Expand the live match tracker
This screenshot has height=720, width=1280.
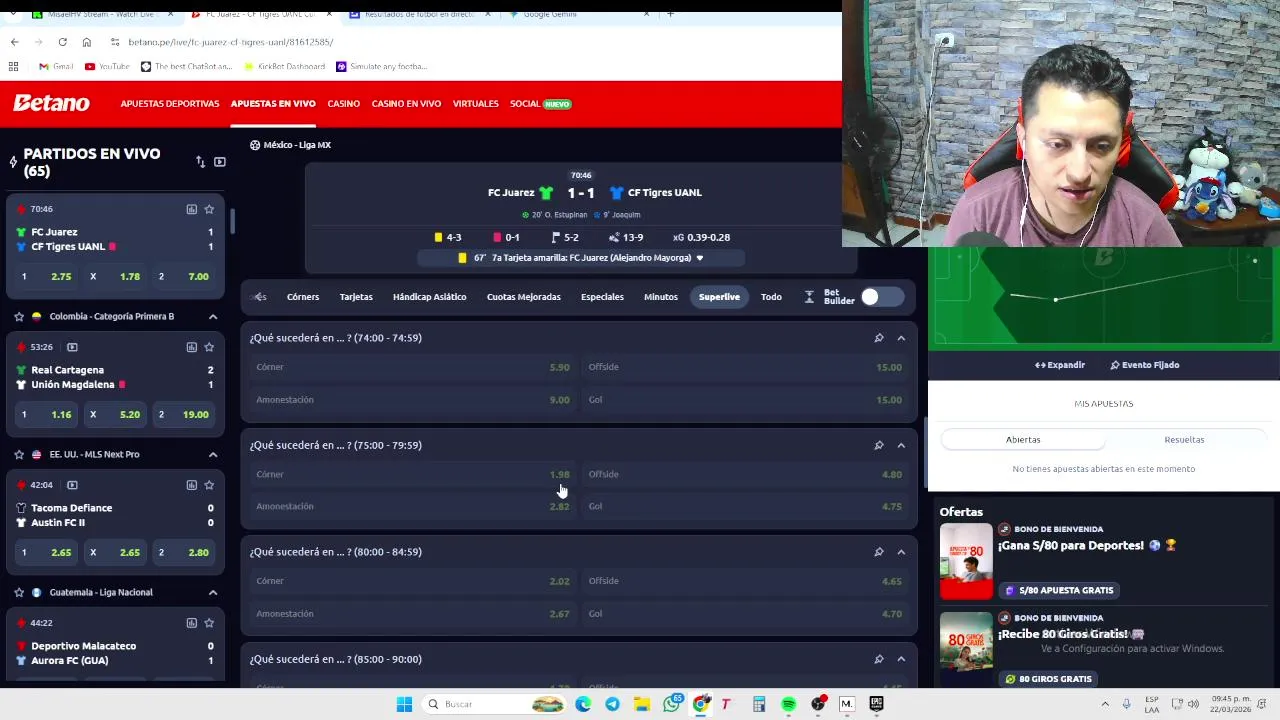[x=1060, y=365]
